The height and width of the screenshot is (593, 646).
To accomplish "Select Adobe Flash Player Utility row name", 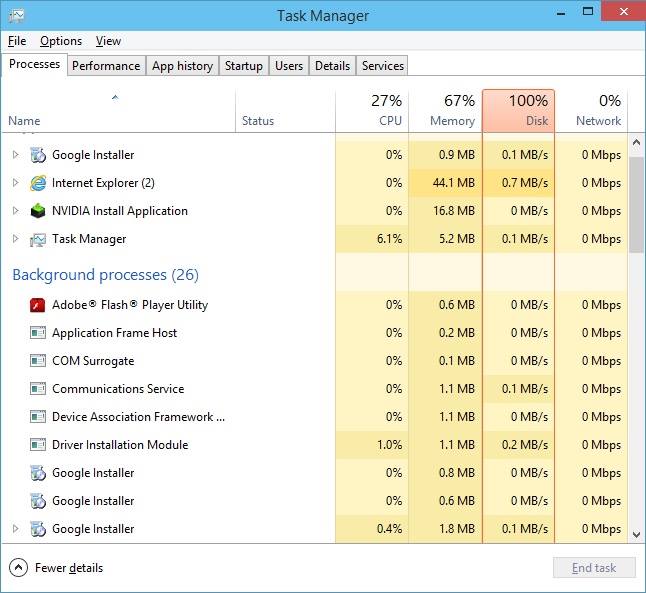I will (x=130, y=305).
